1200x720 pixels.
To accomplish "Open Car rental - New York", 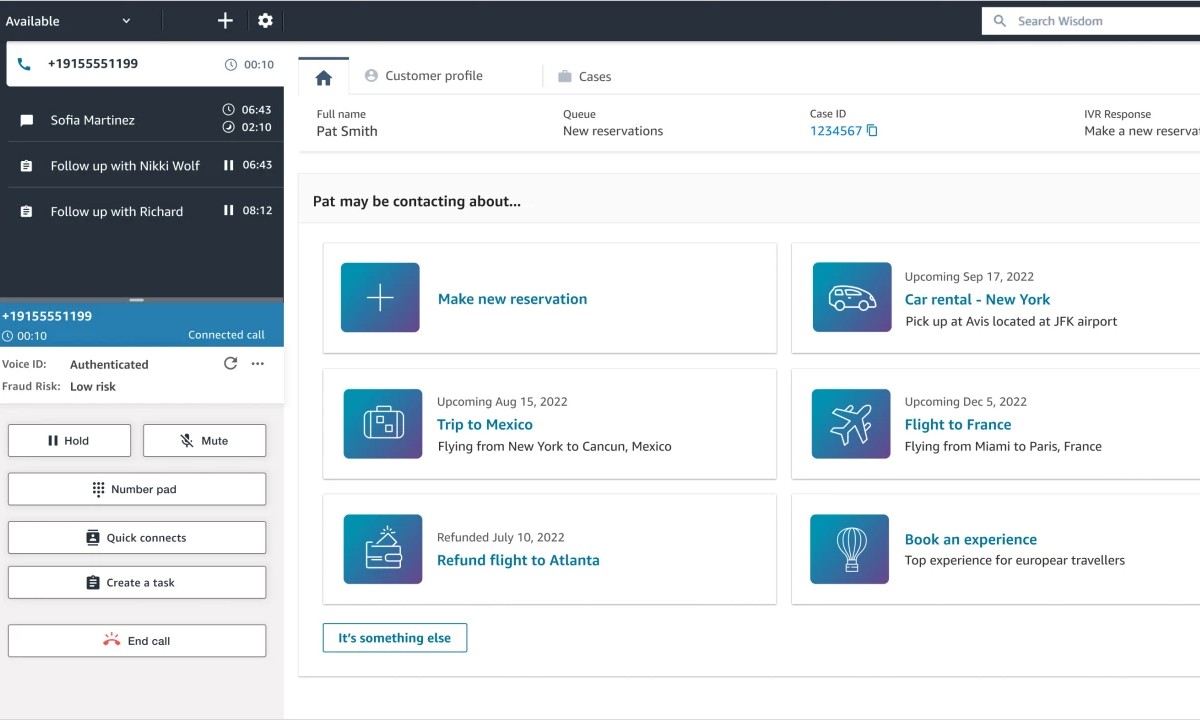I will tap(978, 299).
